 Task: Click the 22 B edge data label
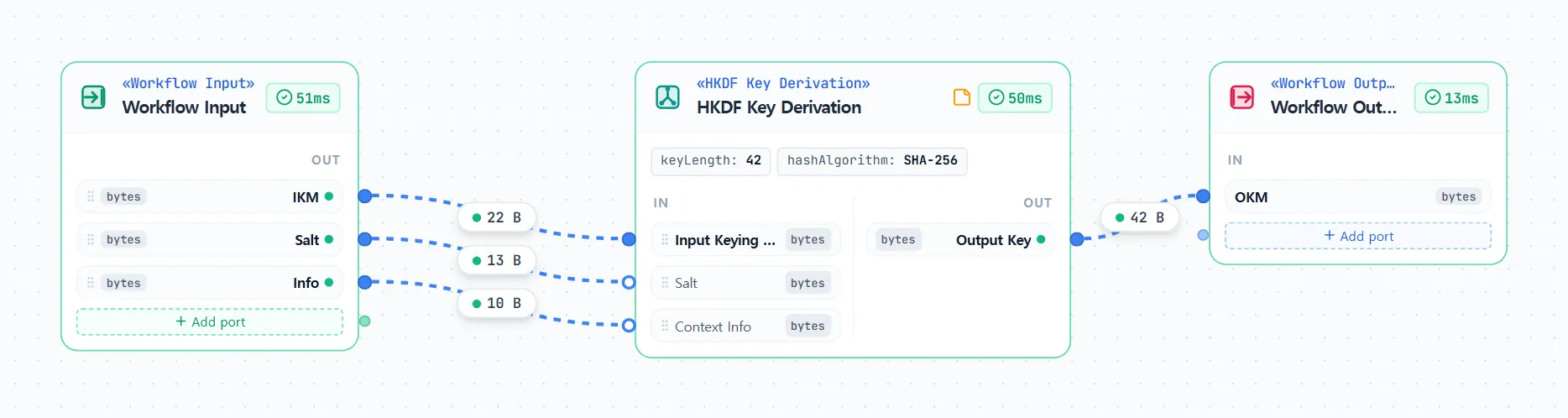497,217
